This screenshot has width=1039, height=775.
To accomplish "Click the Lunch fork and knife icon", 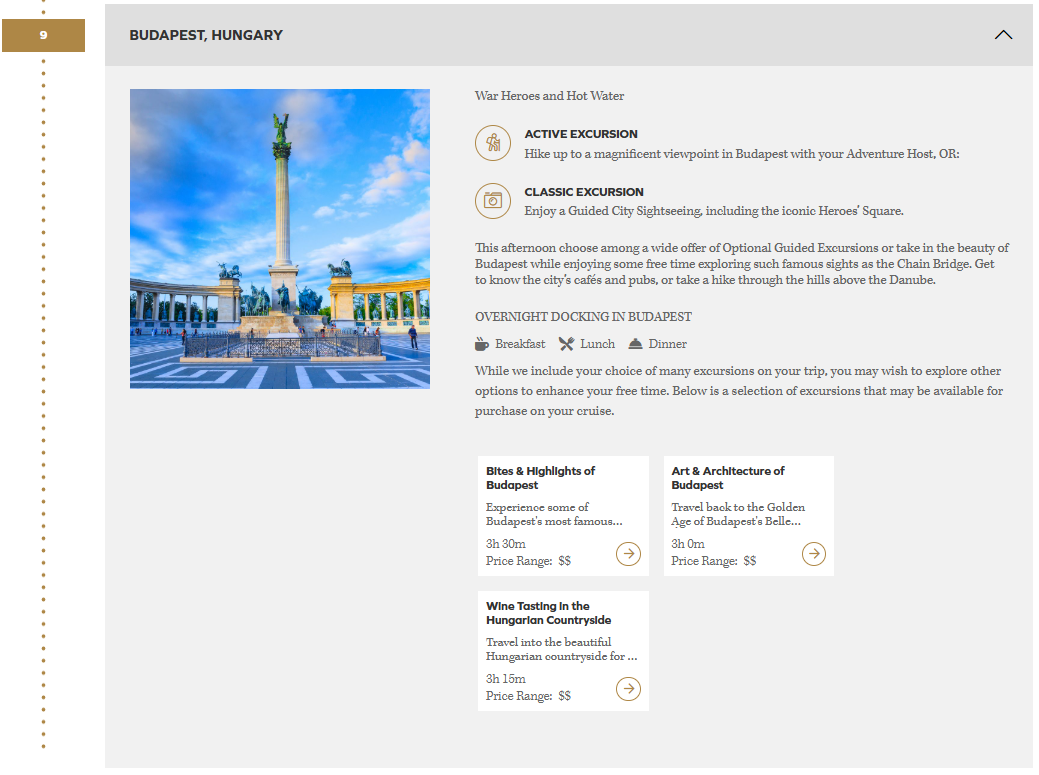I will [x=566, y=344].
